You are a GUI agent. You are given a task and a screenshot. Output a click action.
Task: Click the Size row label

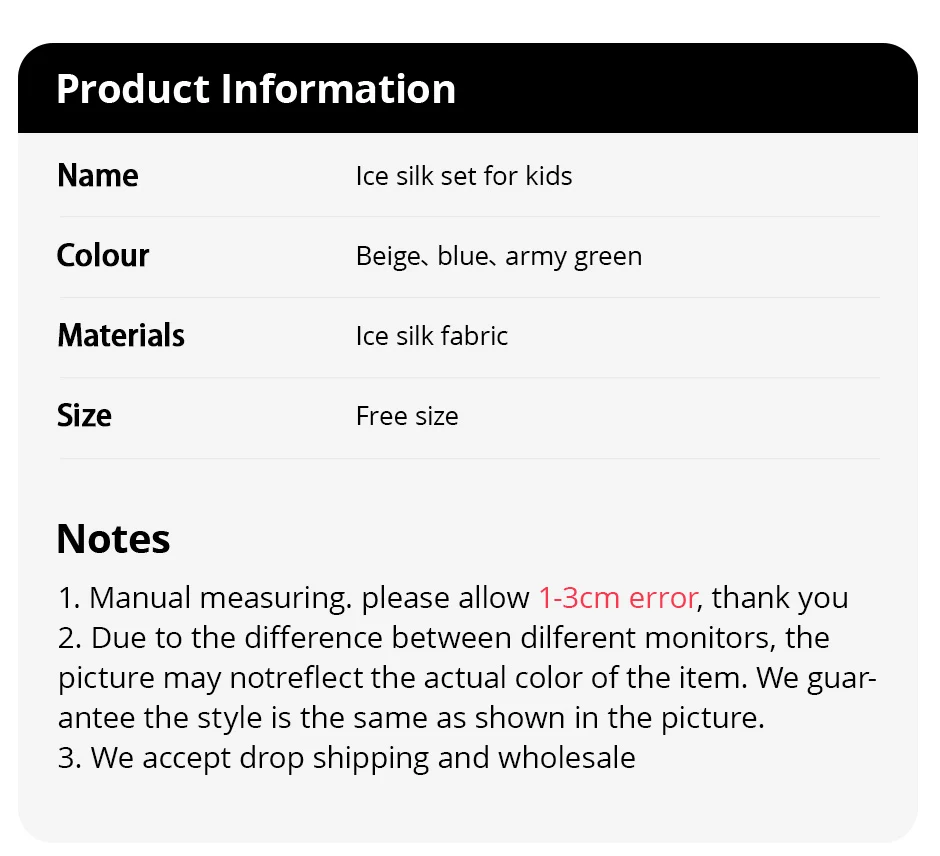coord(84,416)
